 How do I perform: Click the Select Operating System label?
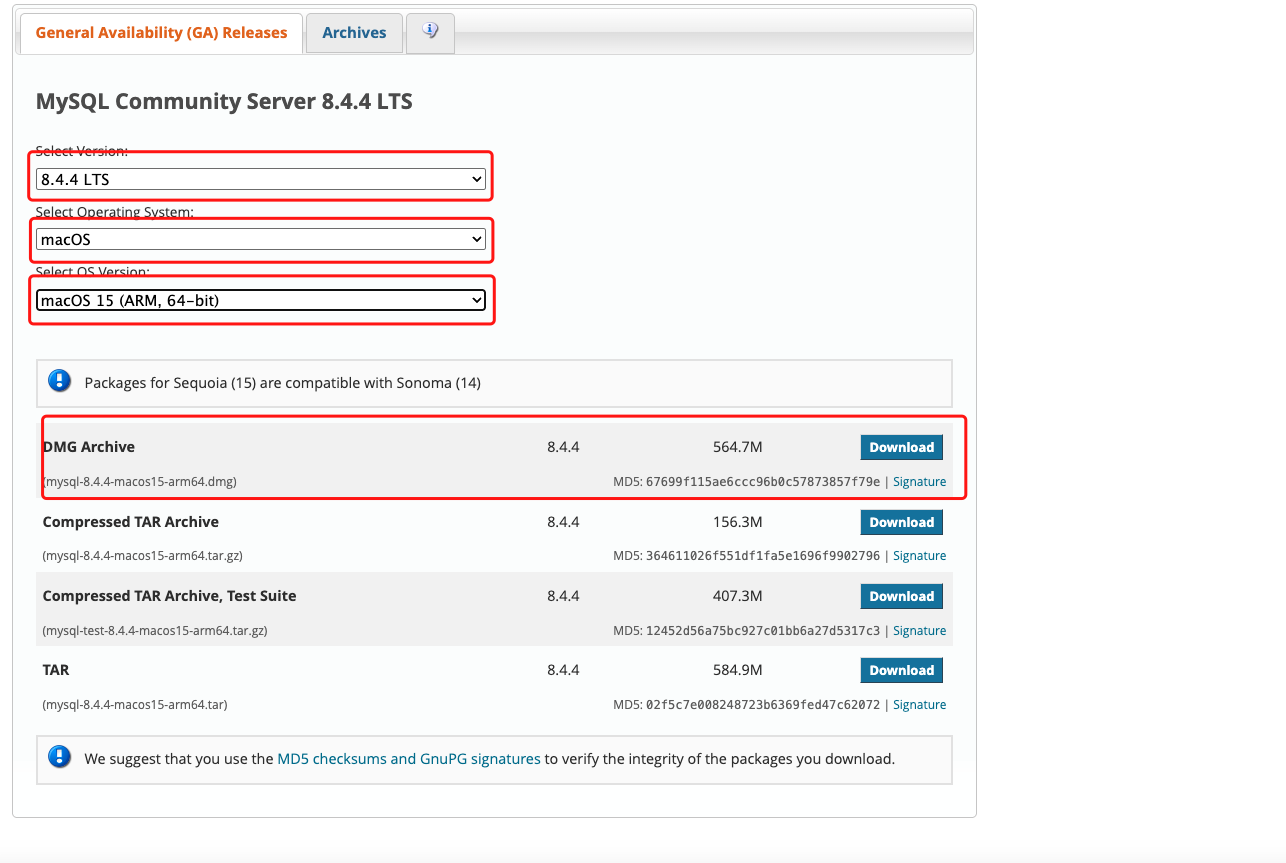(115, 212)
